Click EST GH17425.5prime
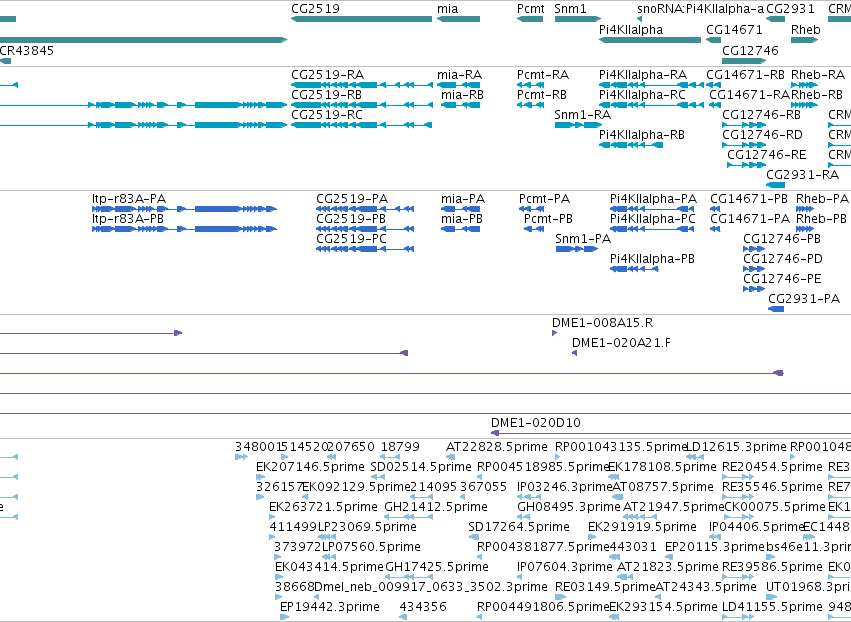The image size is (851, 622). [437, 568]
